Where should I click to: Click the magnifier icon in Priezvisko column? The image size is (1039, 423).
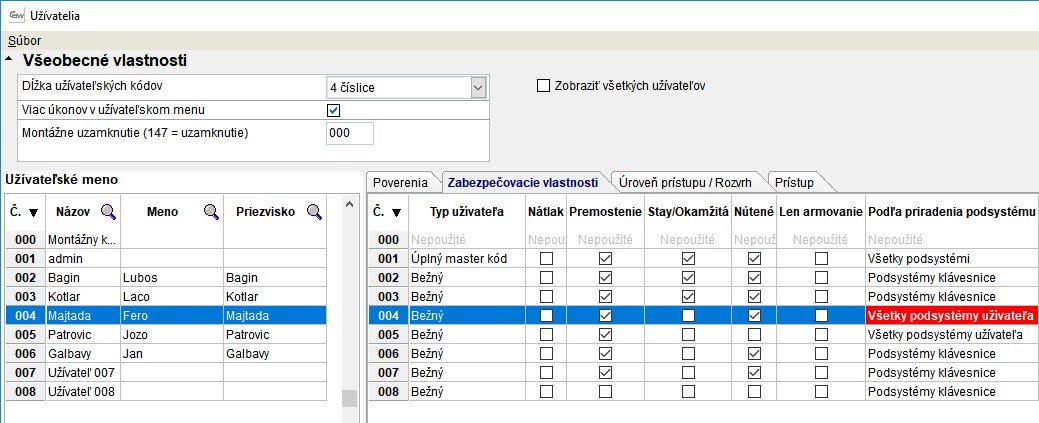[x=314, y=211]
